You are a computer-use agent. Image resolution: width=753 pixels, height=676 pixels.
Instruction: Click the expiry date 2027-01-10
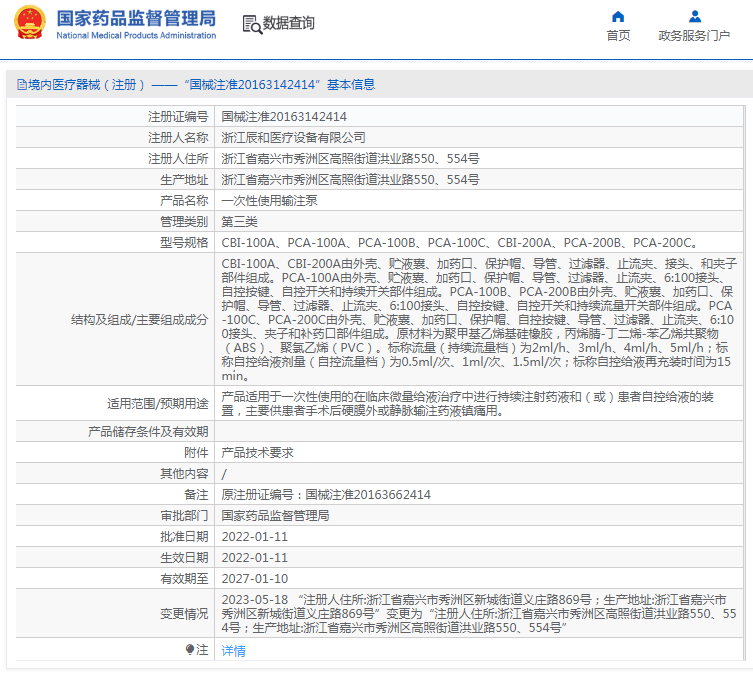255,579
